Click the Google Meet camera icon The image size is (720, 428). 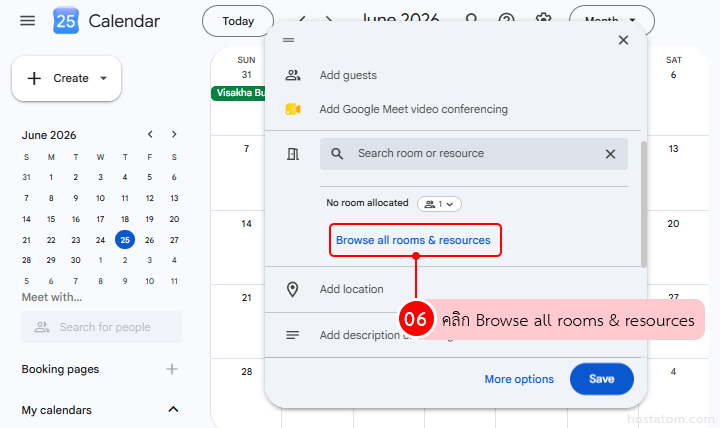(292, 109)
